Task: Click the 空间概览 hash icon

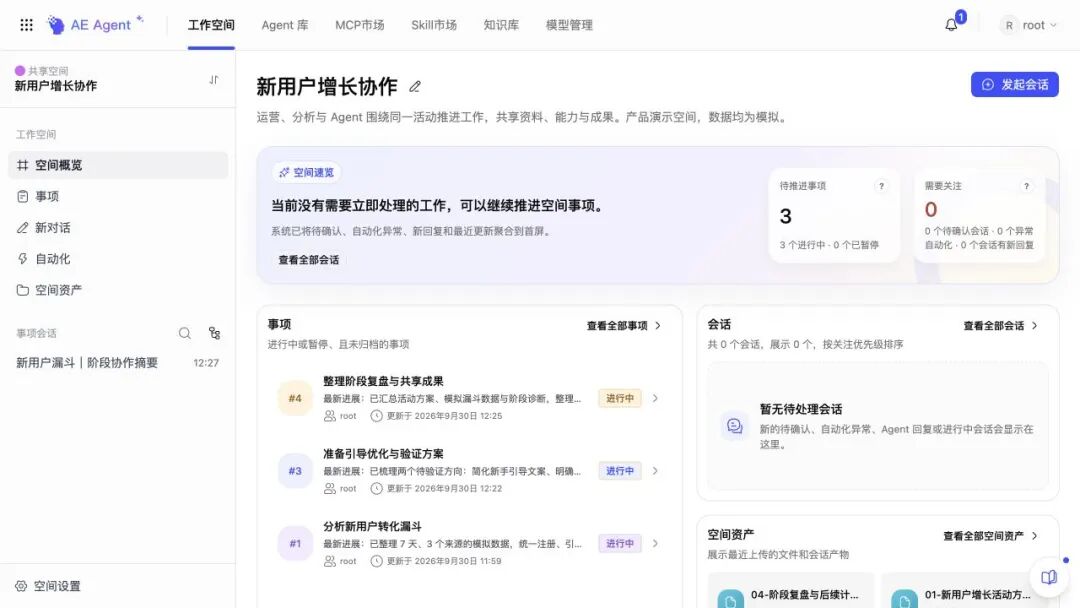Action: (x=23, y=165)
